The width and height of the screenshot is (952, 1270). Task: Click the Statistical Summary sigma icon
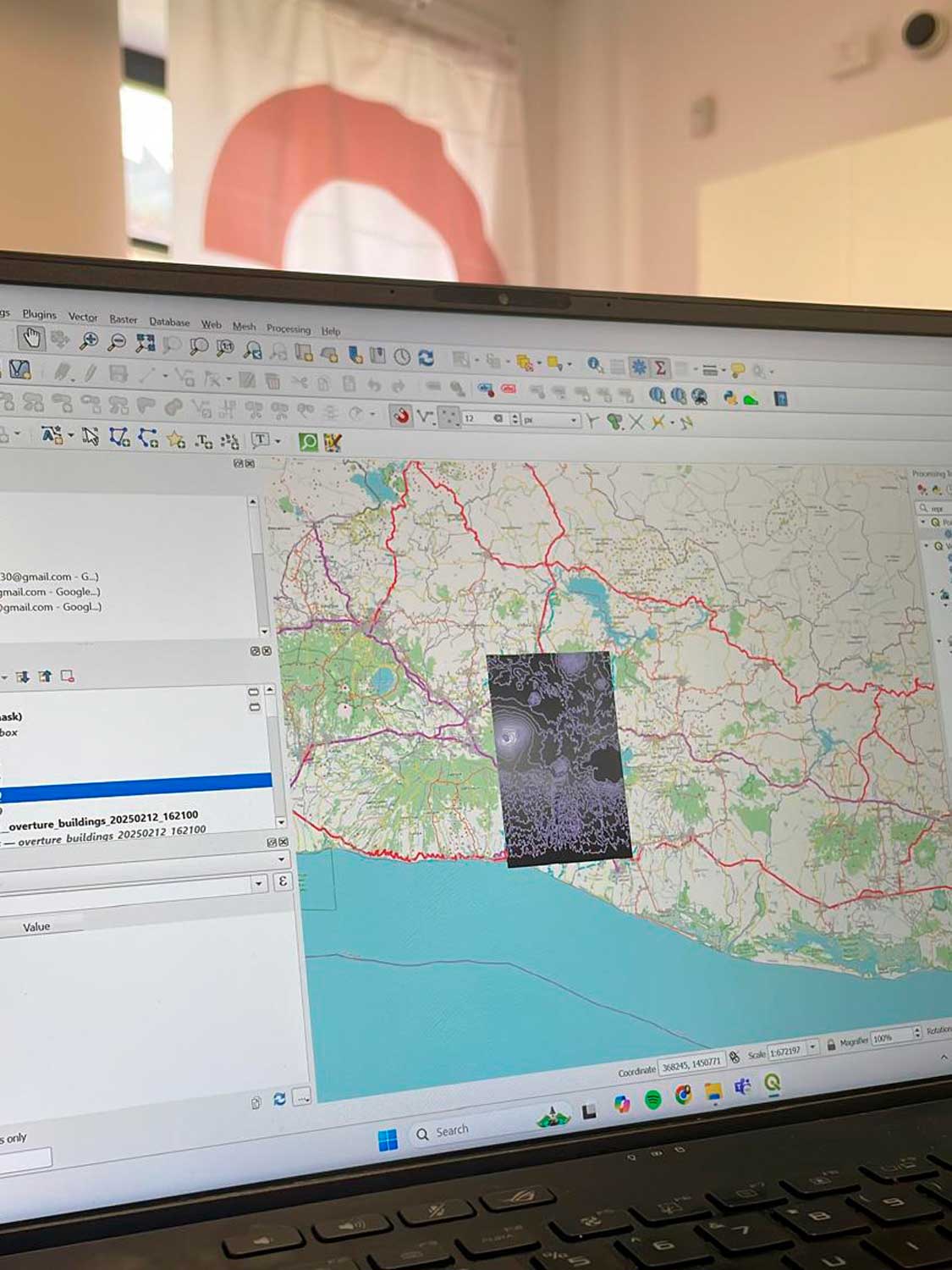tap(660, 367)
